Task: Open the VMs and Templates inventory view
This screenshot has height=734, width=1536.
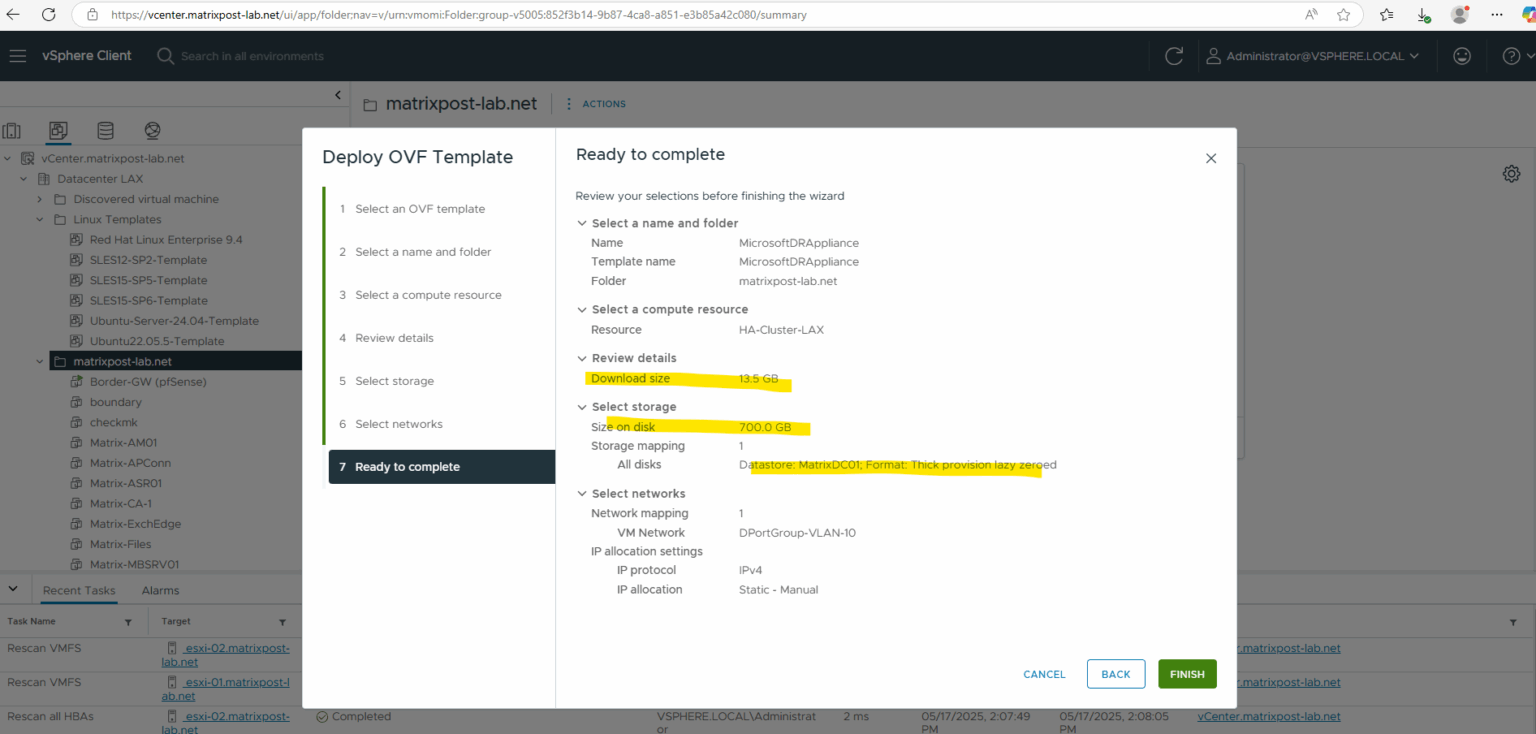Action: coord(58,130)
